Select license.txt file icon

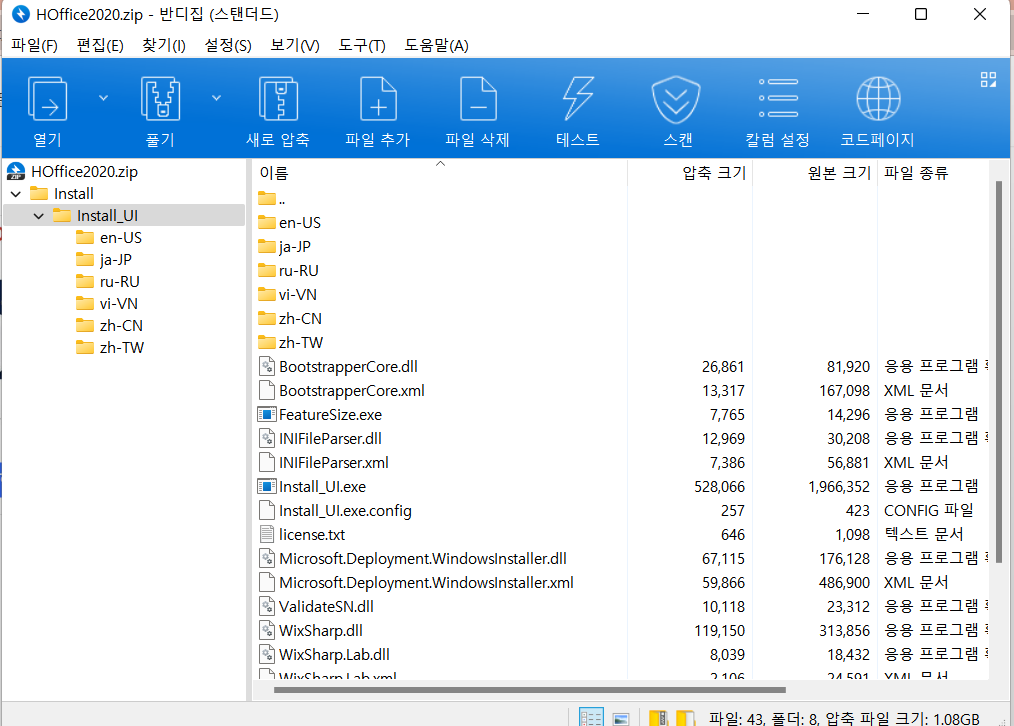coord(266,534)
